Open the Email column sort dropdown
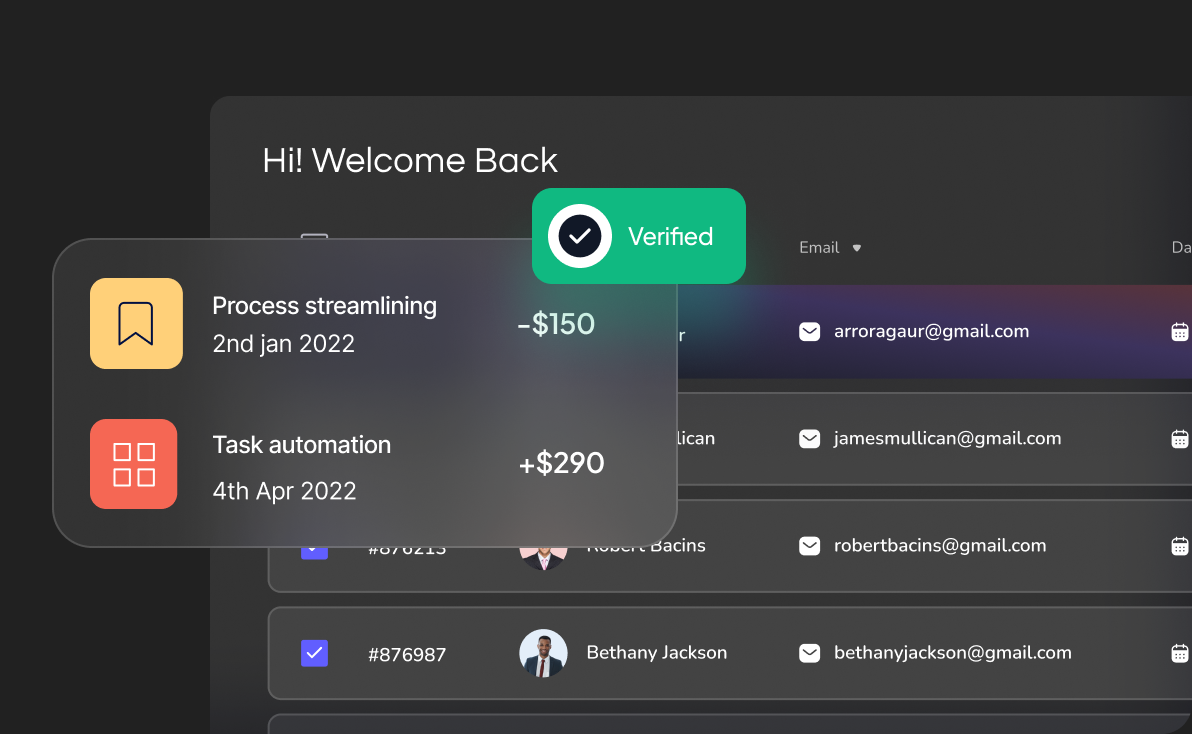This screenshot has width=1192, height=734. [x=858, y=248]
